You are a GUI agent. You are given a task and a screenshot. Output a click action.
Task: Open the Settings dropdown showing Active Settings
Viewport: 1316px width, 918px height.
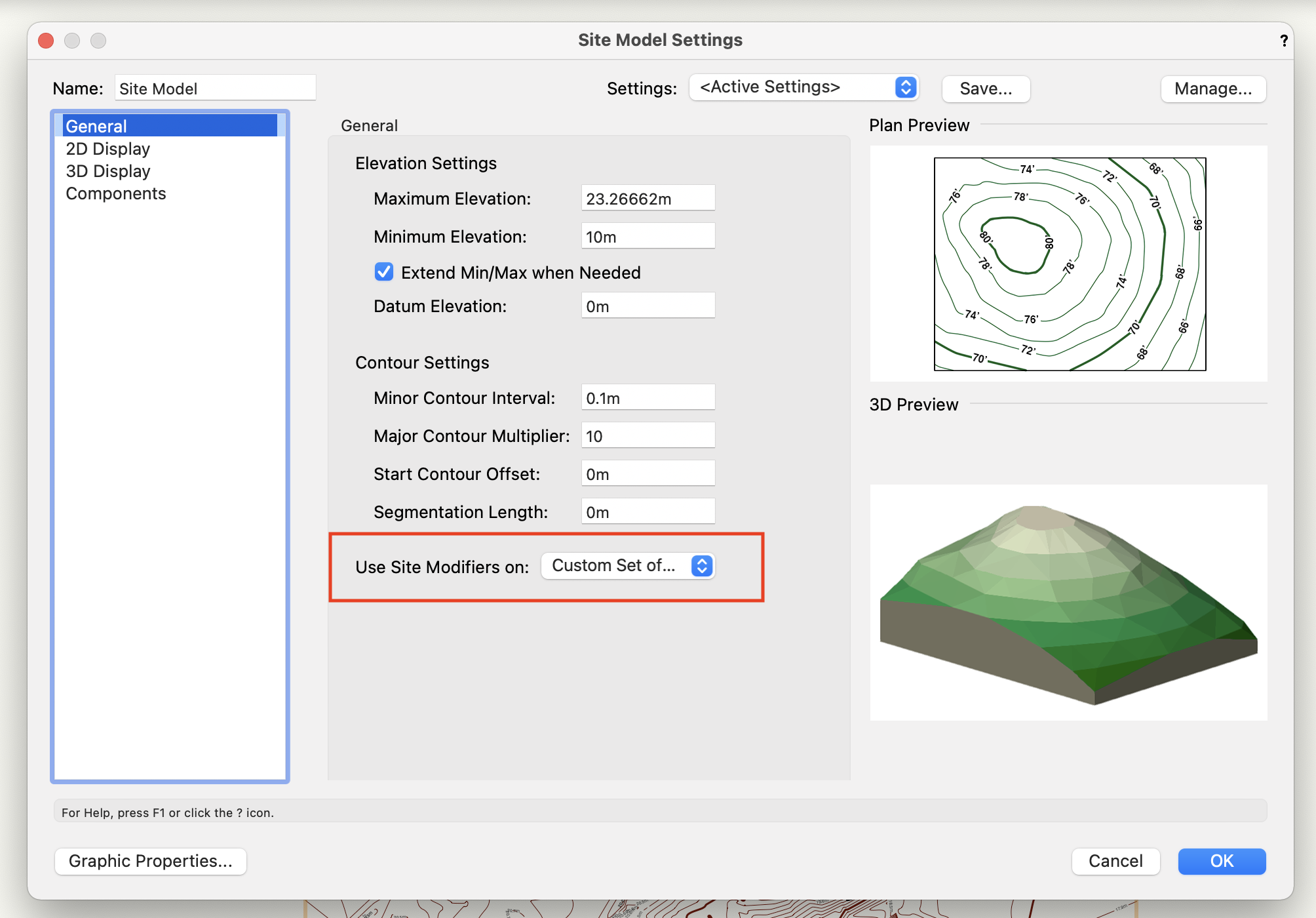[803, 87]
